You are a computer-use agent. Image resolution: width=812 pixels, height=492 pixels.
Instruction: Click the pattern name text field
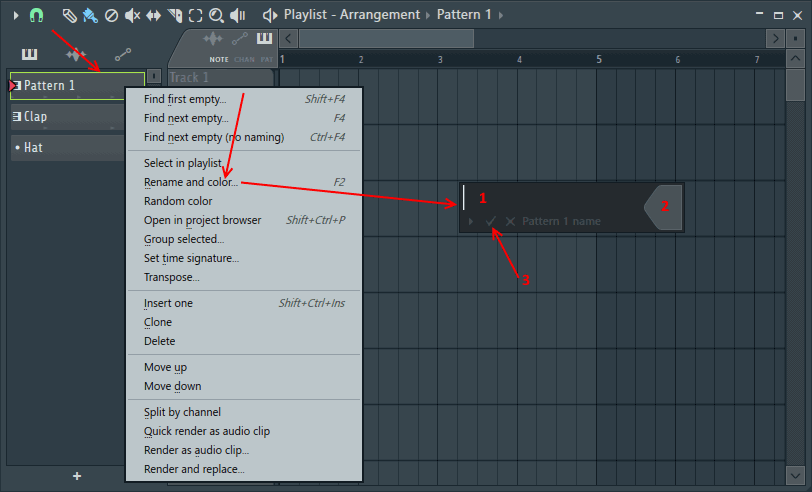click(x=550, y=198)
